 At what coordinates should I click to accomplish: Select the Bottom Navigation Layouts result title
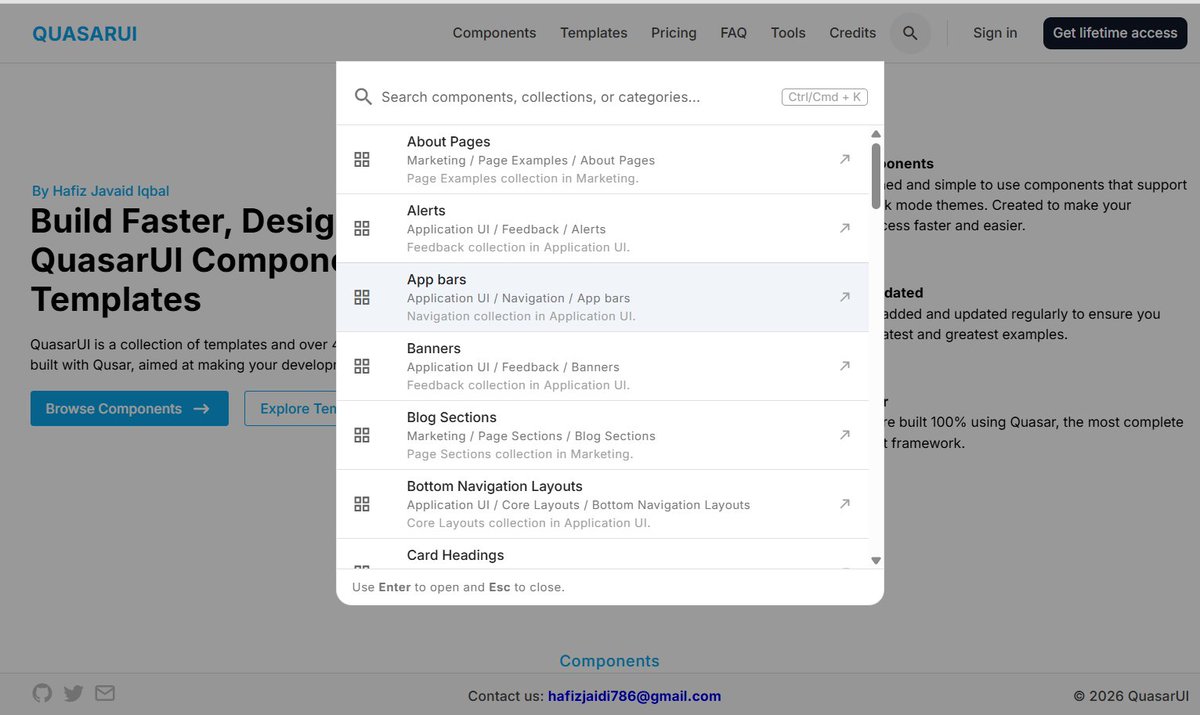pyautogui.click(x=495, y=487)
